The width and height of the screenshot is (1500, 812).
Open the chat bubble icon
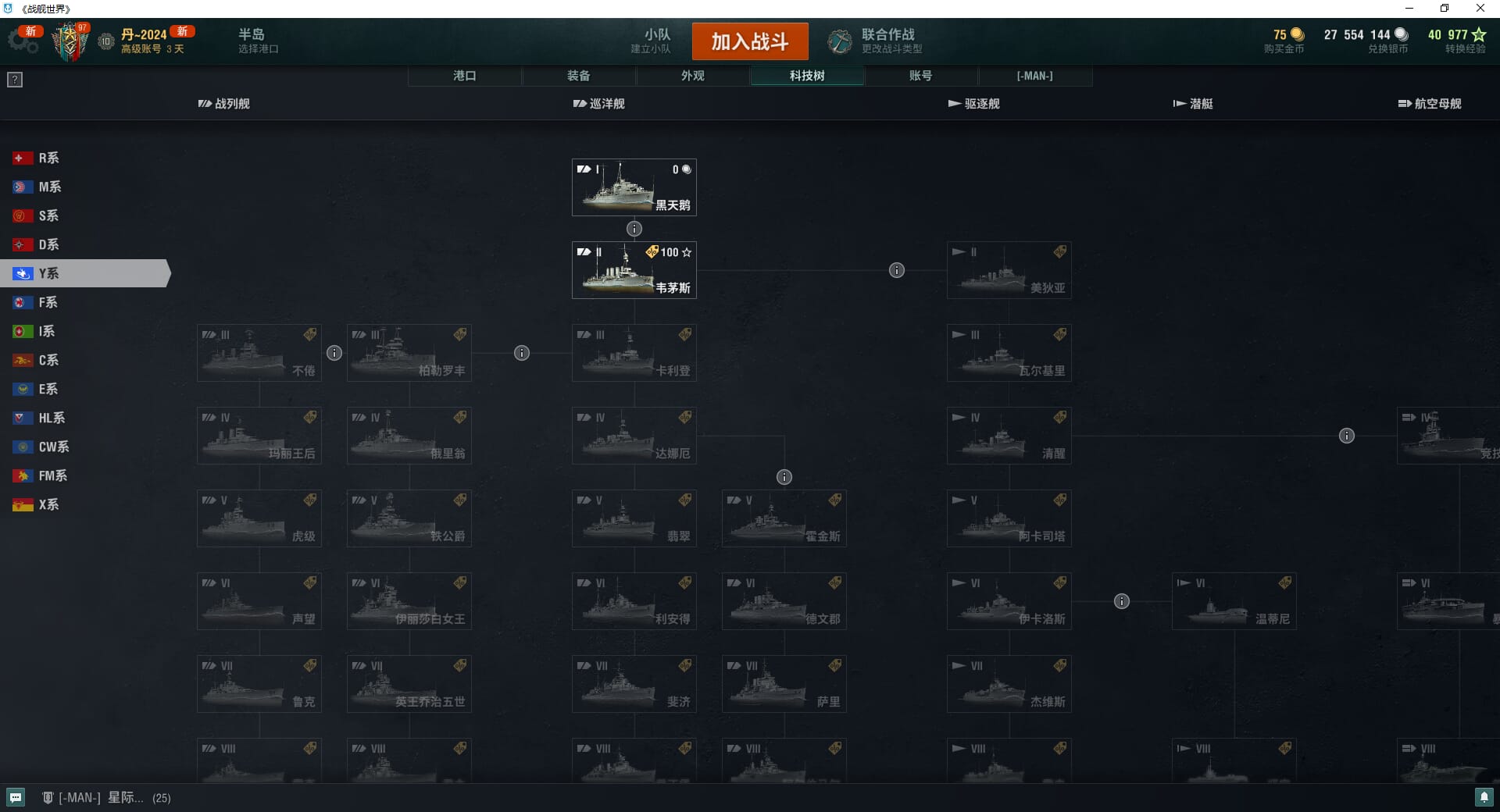16,797
